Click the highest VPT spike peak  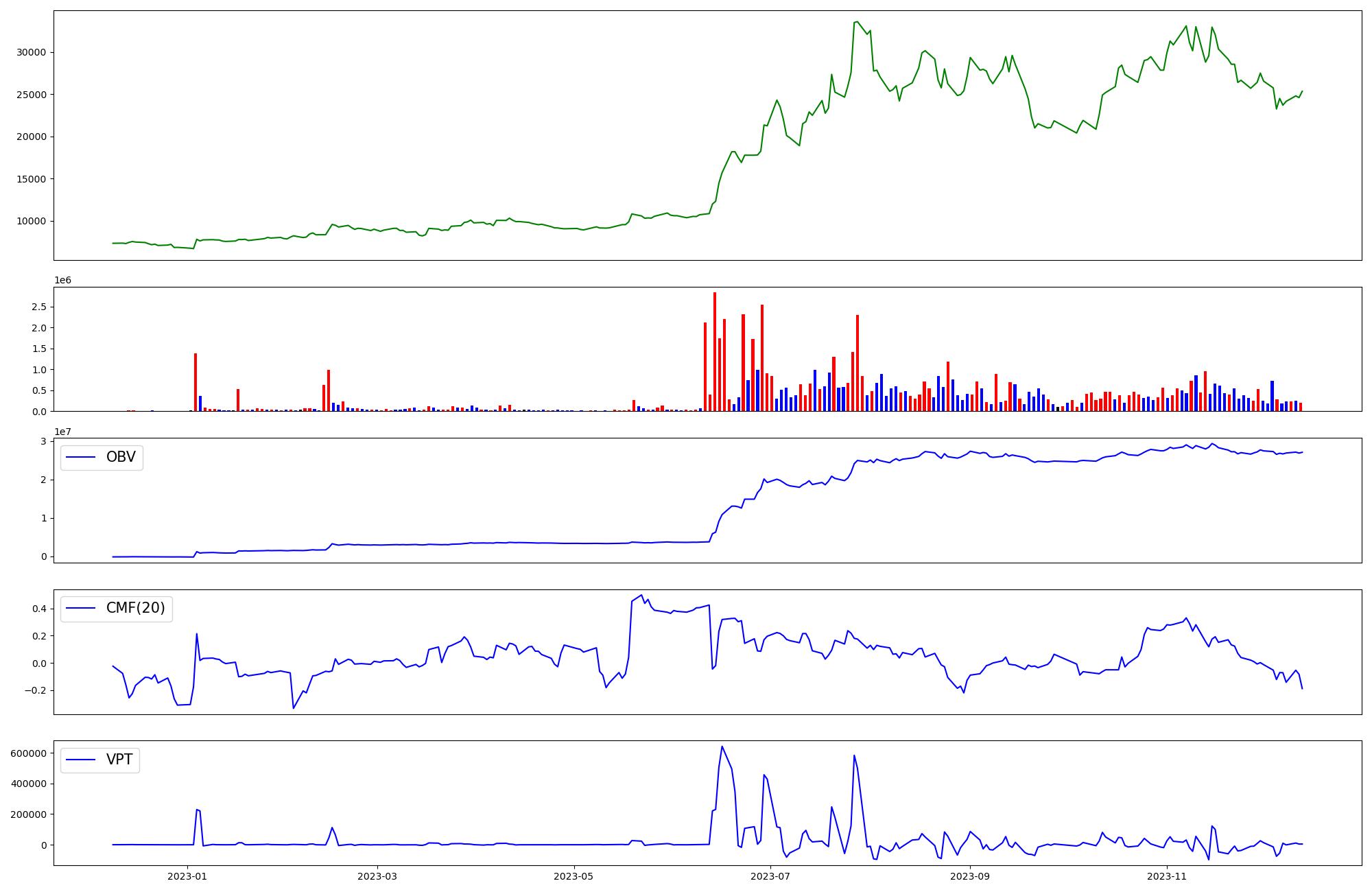[x=722, y=747]
